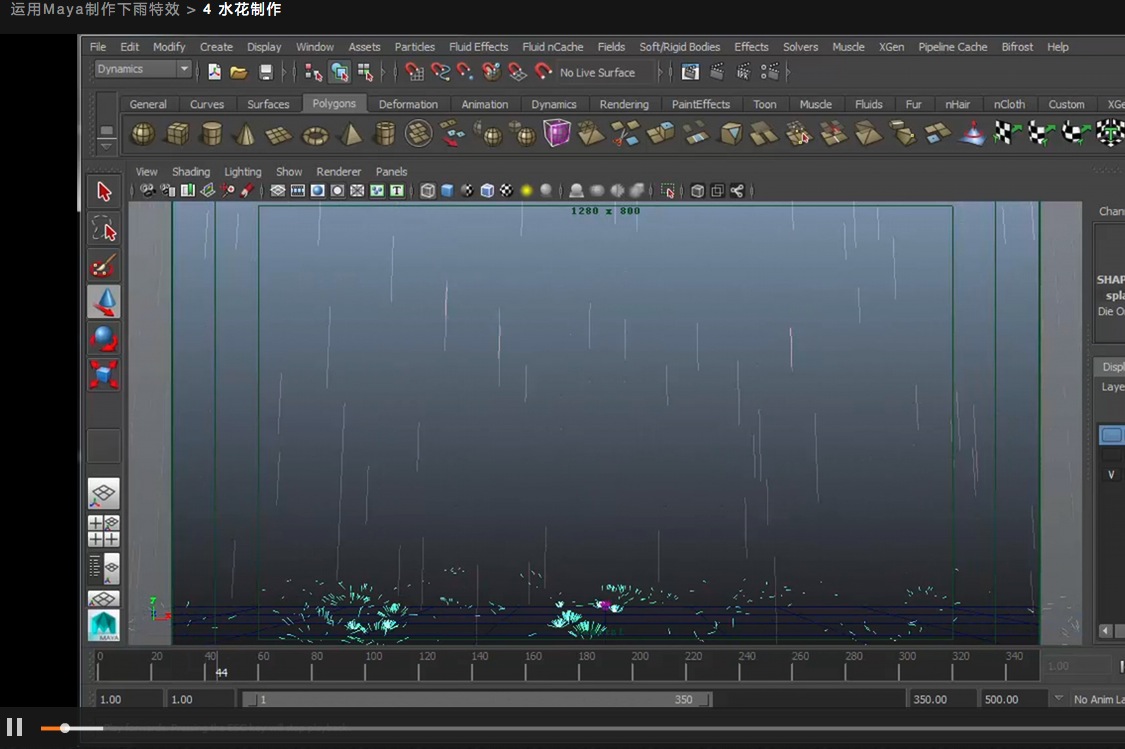Open the Fluid Effects menu
This screenshot has height=749, width=1125.
pyautogui.click(x=479, y=47)
